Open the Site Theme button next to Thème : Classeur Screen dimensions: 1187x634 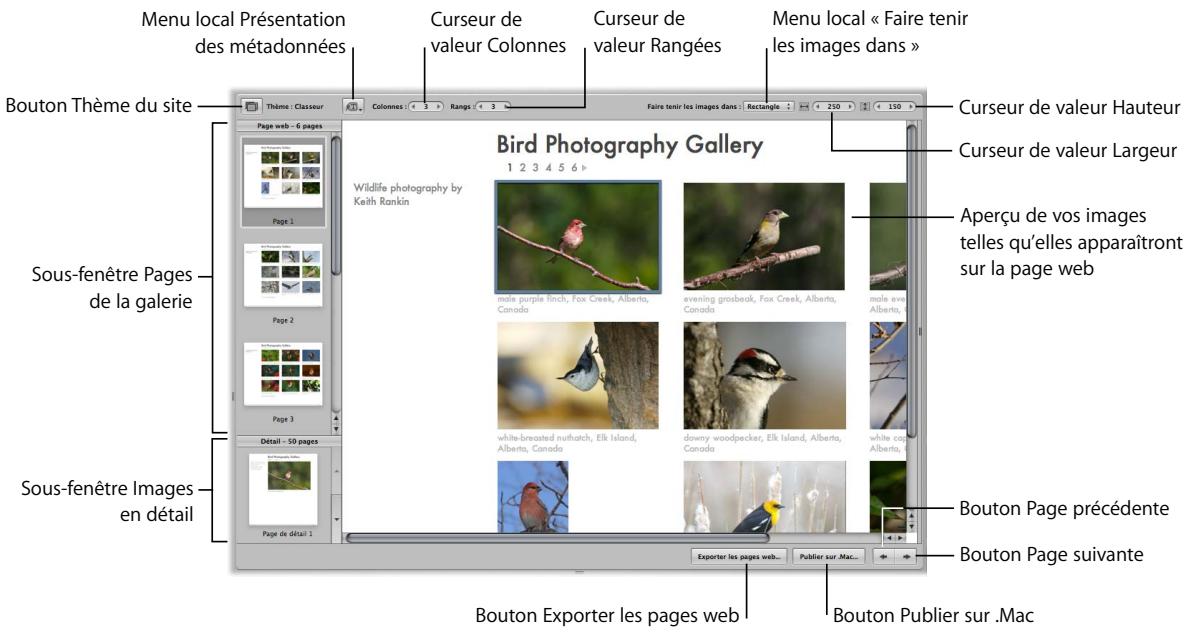252,107
